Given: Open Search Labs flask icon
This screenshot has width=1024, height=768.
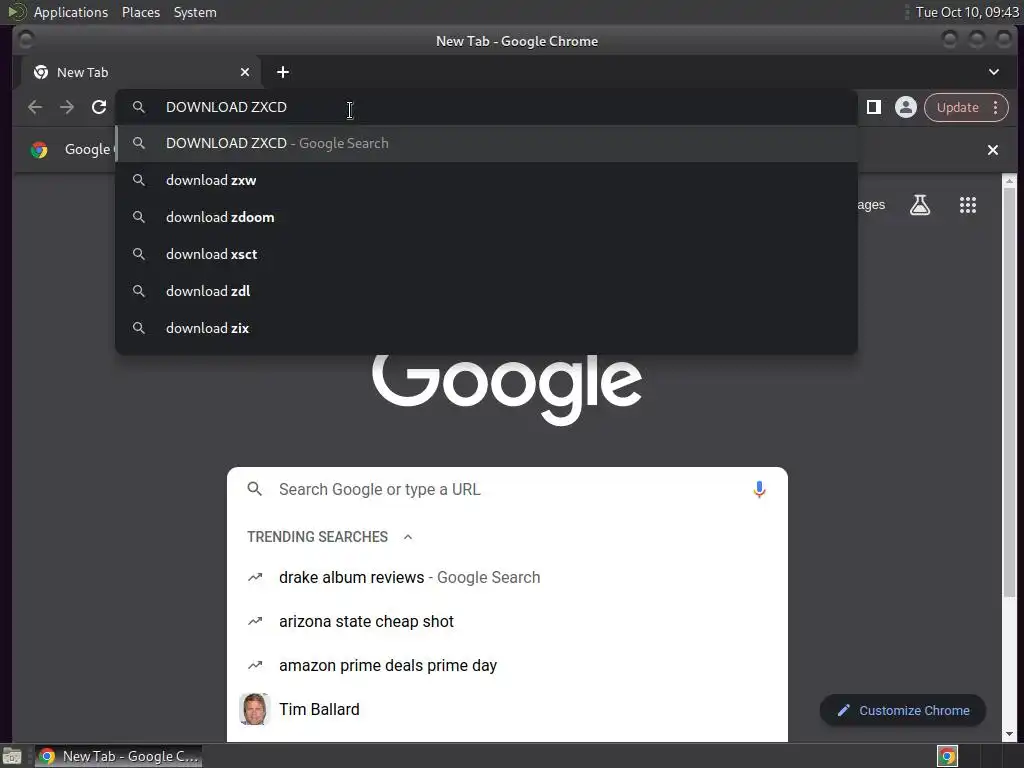Looking at the screenshot, I should (920, 205).
